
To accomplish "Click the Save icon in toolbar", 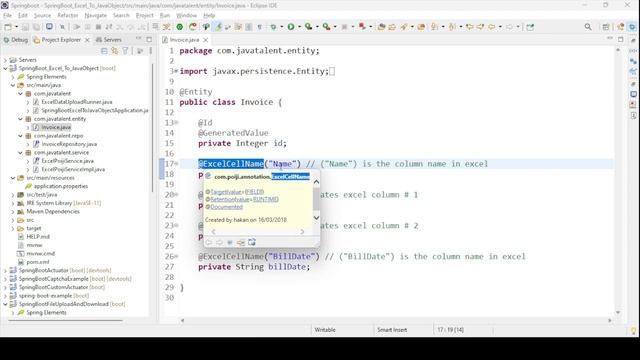I will coord(25,27).
